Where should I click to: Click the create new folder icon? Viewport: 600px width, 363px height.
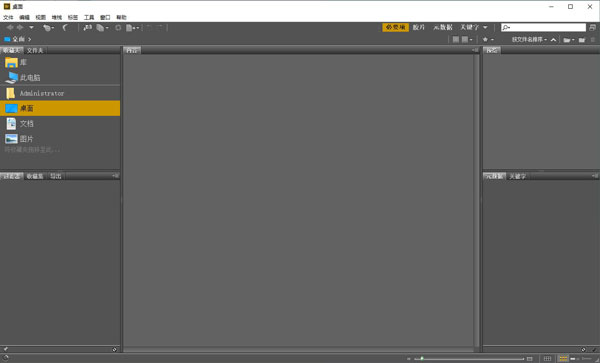582,40
